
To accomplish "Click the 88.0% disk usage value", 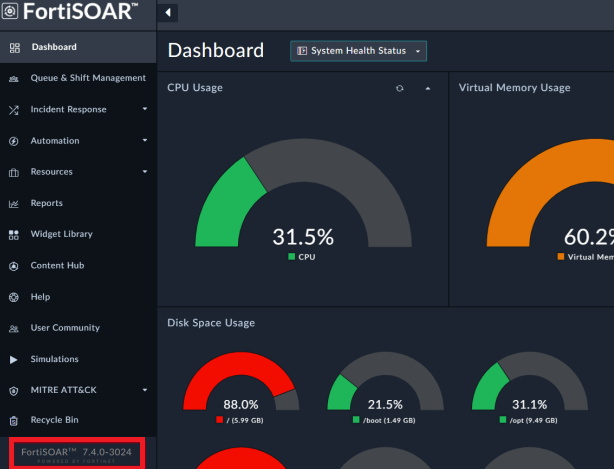I will tap(241, 404).
